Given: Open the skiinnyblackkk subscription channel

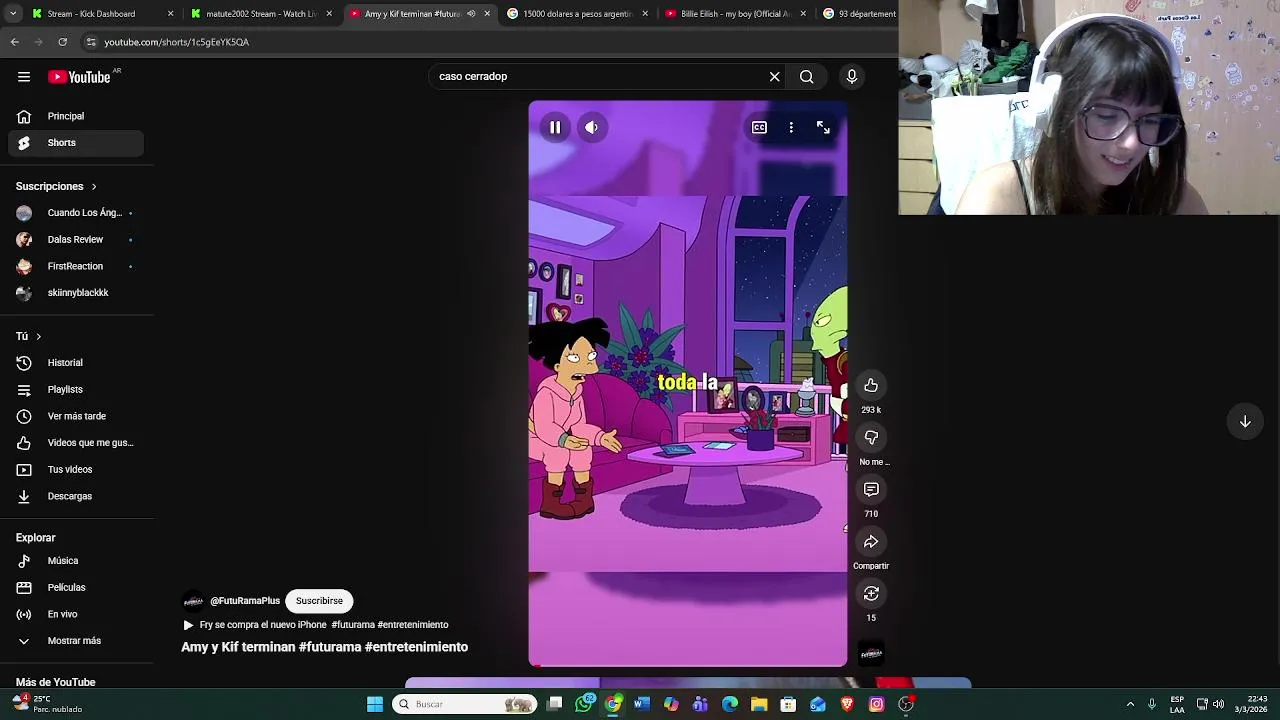Looking at the screenshot, I should click(x=76, y=293).
